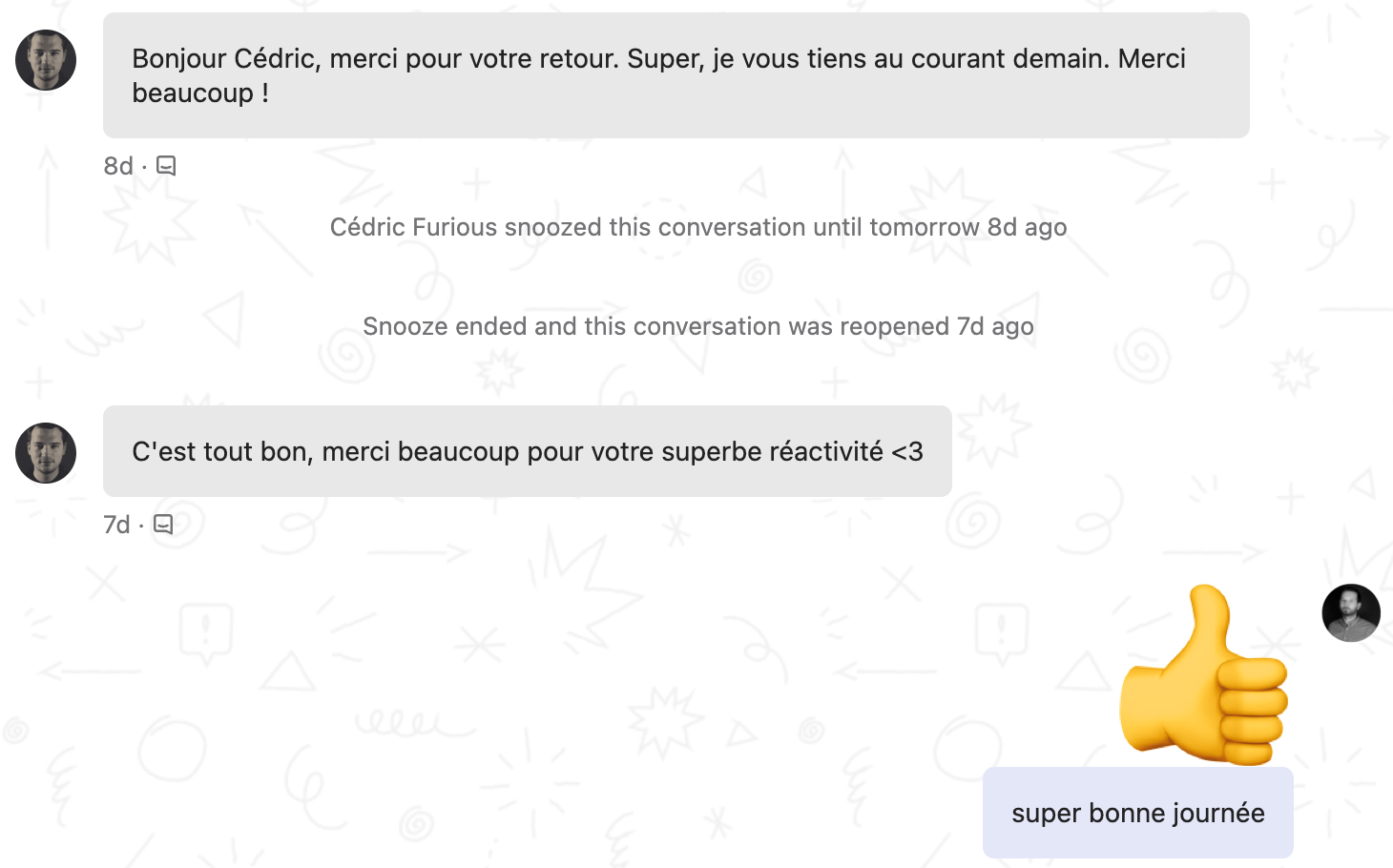Click "beaucoup !" on the first message's second line
Image resolution: width=1393 pixels, height=868 pixels.
tap(200, 93)
